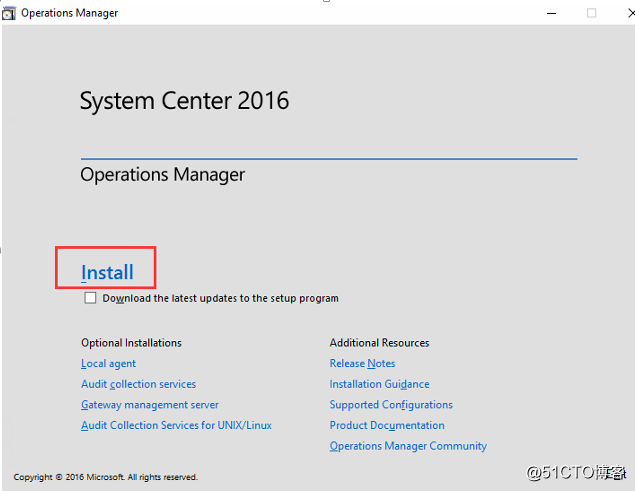Screen dimensions: 635x491
Task: Minimize the Operations Manager window
Action: pos(551,13)
